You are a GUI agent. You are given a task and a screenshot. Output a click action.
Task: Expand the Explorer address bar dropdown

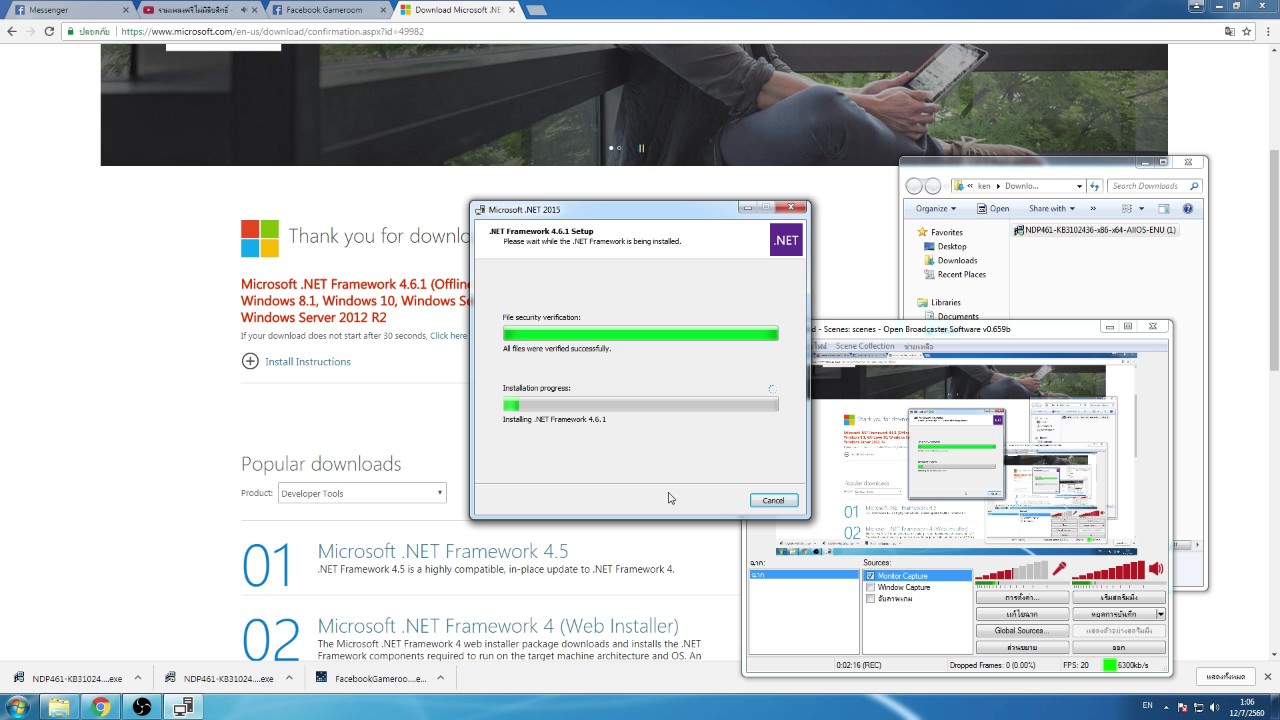pyautogui.click(x=1079, y=186)
